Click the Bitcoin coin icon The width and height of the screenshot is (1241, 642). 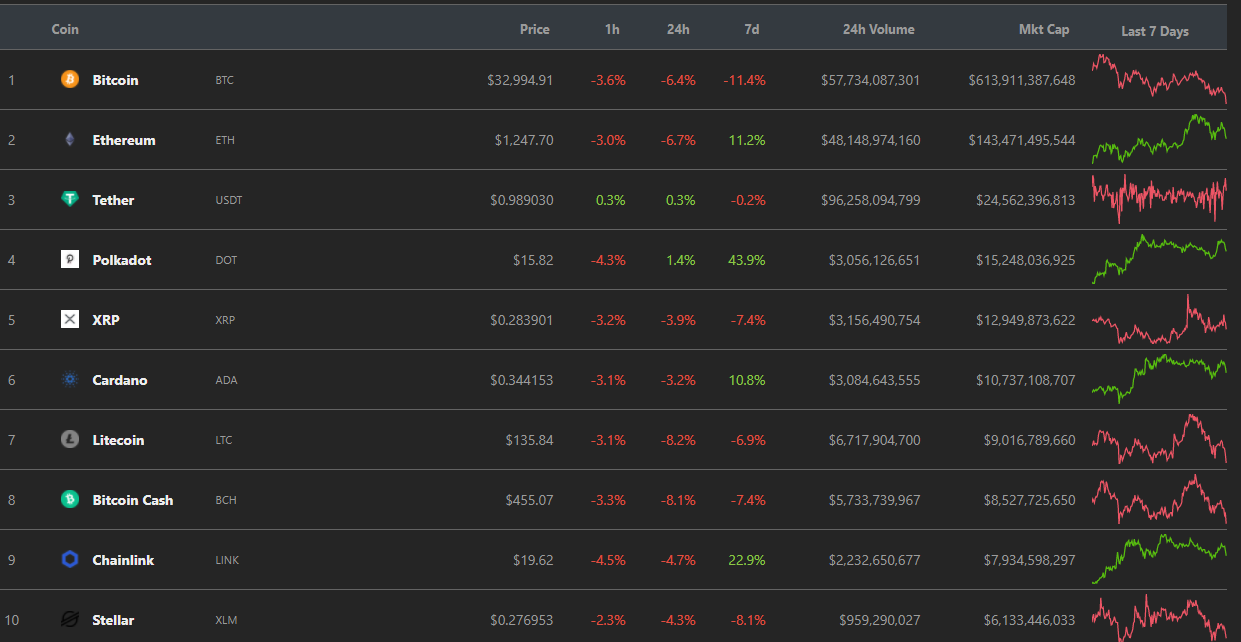[x=70, y=80]
